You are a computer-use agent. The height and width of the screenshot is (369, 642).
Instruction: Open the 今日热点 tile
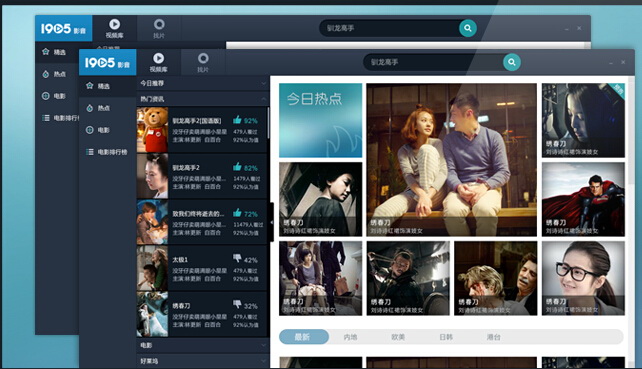pyautogui.click(x=321, y=120)
